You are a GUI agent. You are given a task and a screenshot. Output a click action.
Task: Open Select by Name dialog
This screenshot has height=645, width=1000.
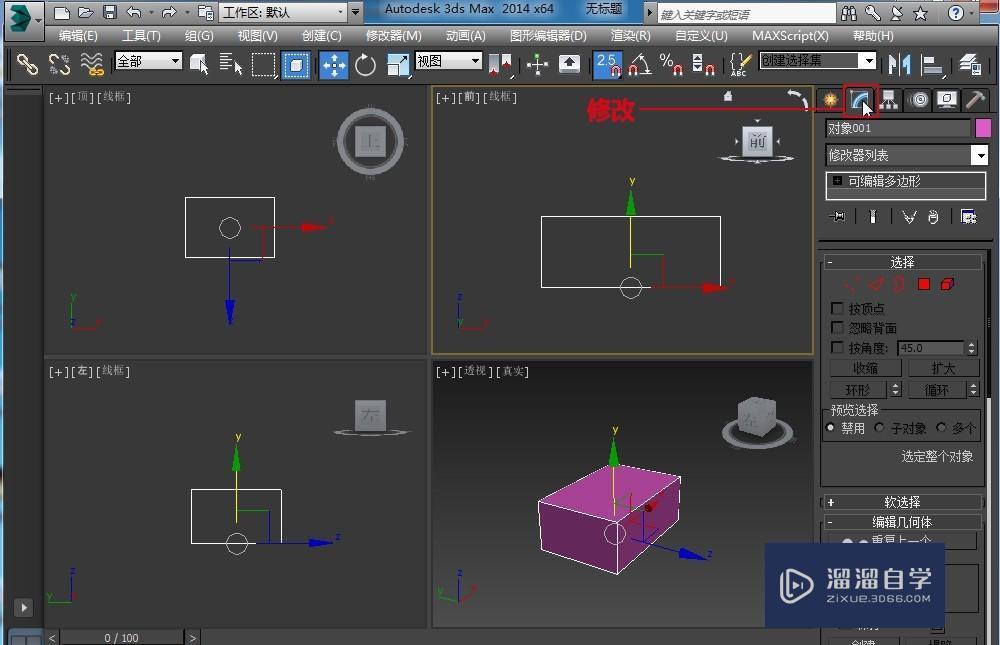pyautogui.click(x=231, y=64)
